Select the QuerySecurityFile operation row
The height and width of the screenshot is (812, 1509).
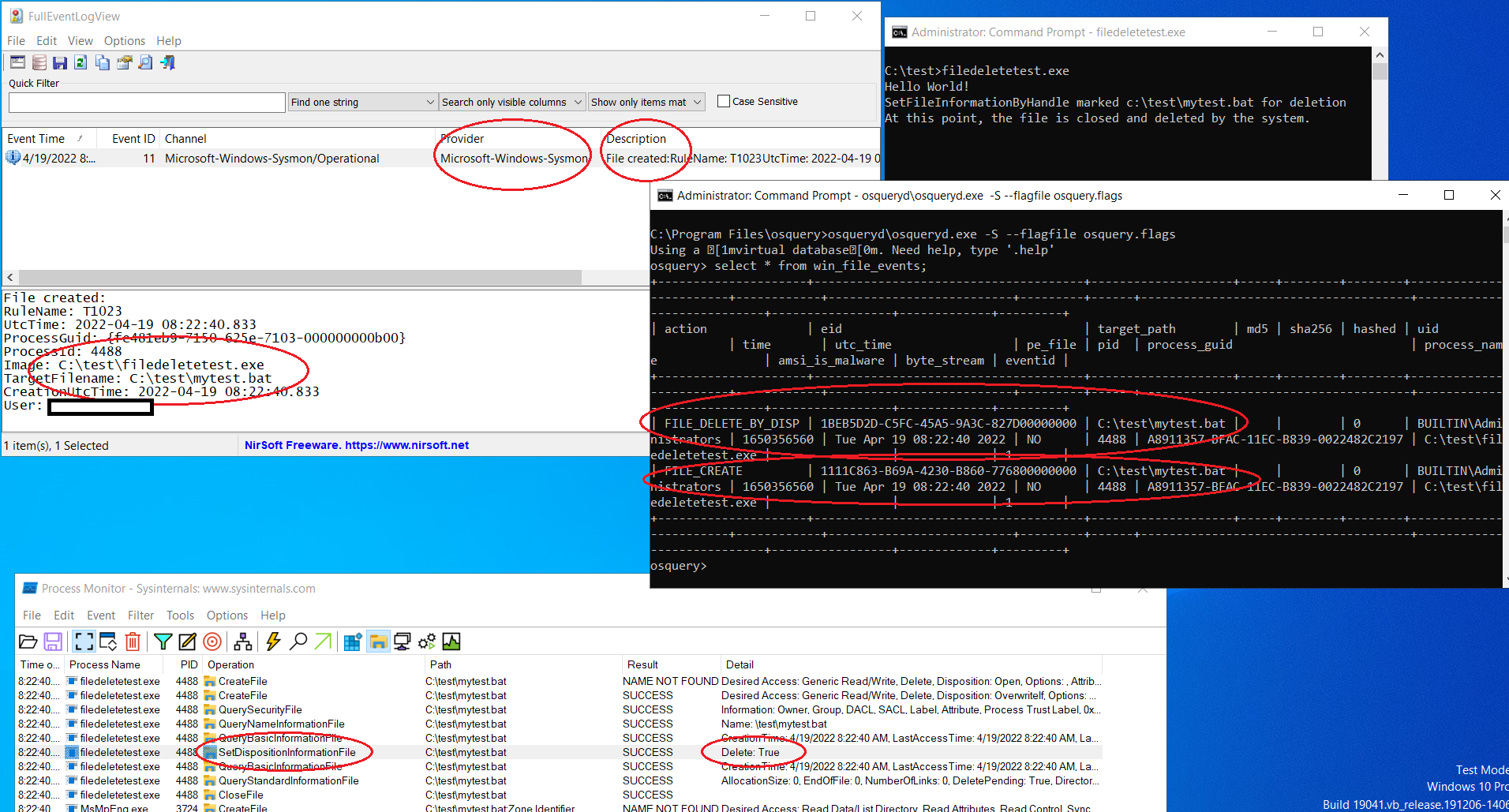[x=559, y=710]
